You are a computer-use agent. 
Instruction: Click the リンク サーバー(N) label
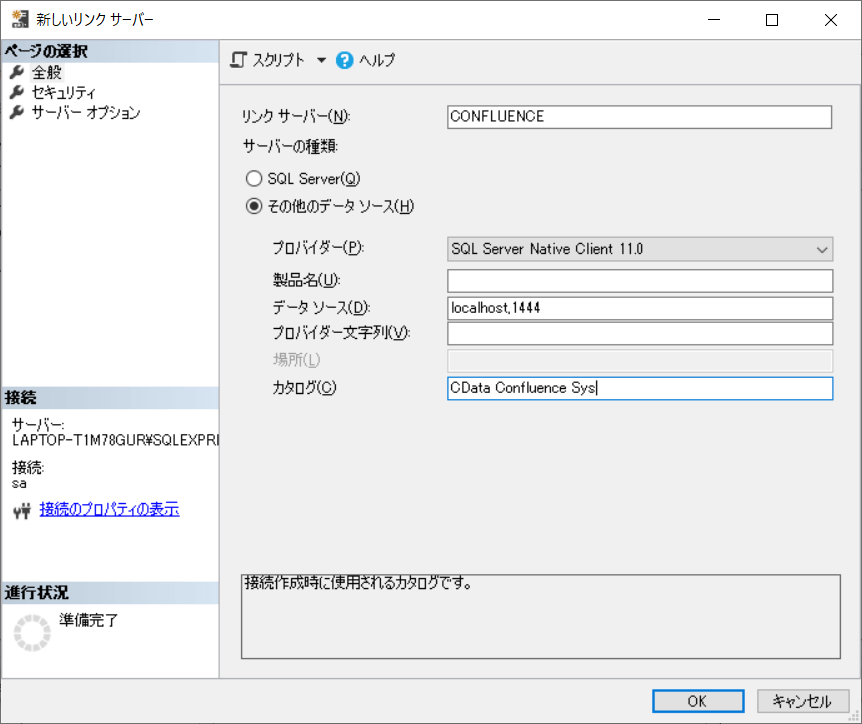[x=296, y=116]
